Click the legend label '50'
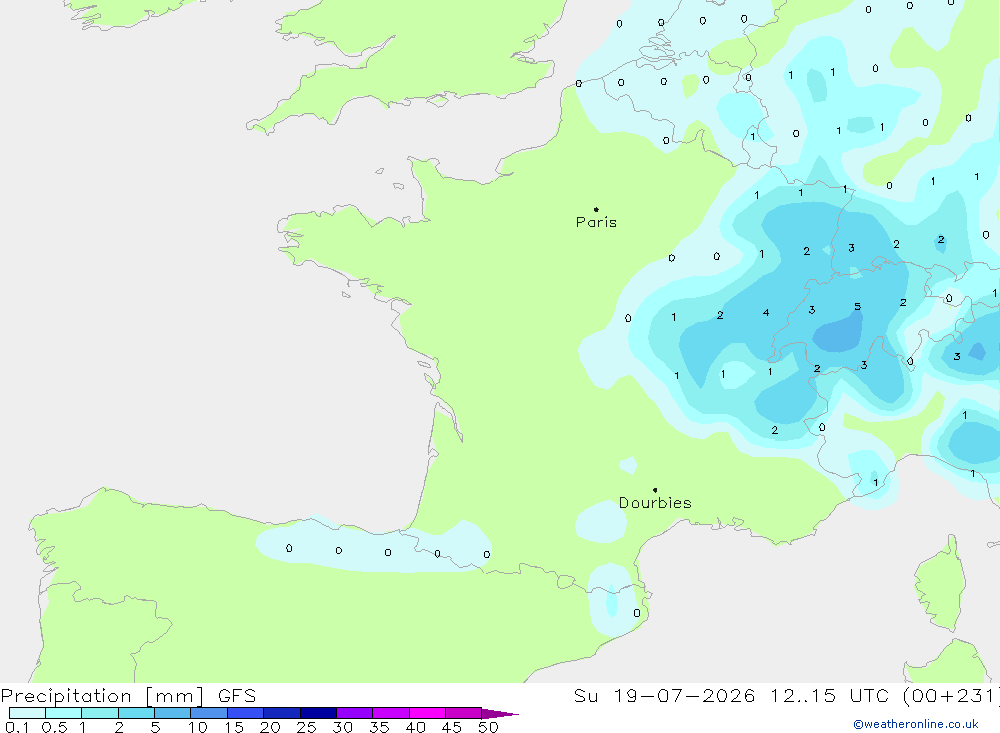 point(488,727)
